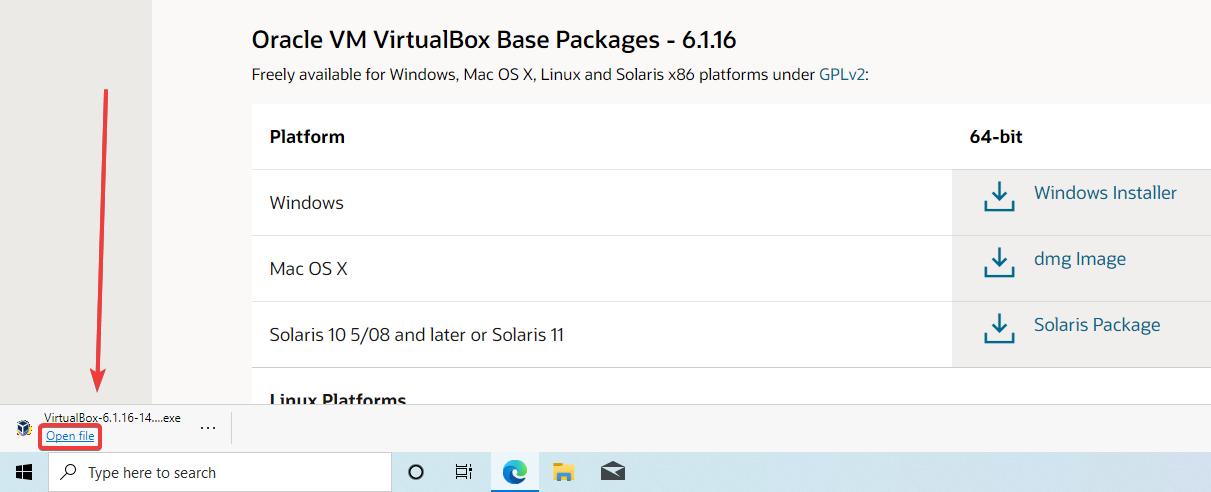The width and height of the screenshot is (1211, 492).
Task: Download the Windows Installer link
Action: [x=1105, y=193]
